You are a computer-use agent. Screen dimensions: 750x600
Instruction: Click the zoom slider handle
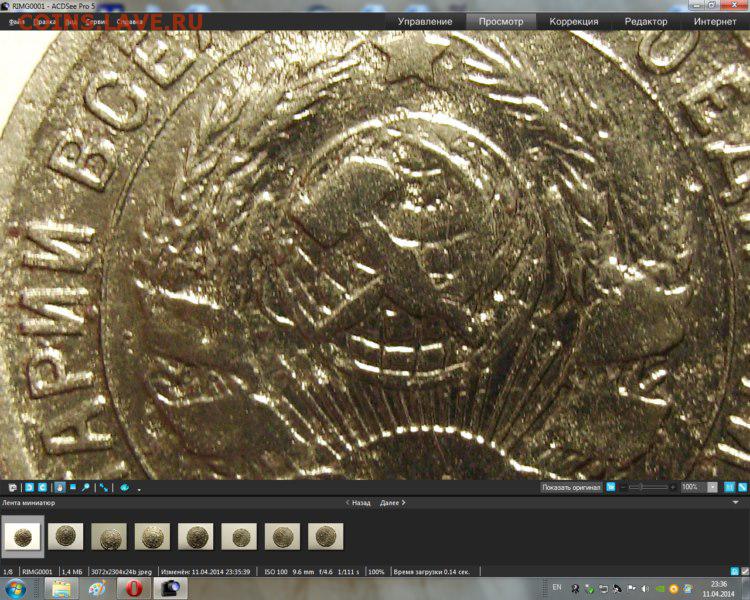tap(641, 487)
